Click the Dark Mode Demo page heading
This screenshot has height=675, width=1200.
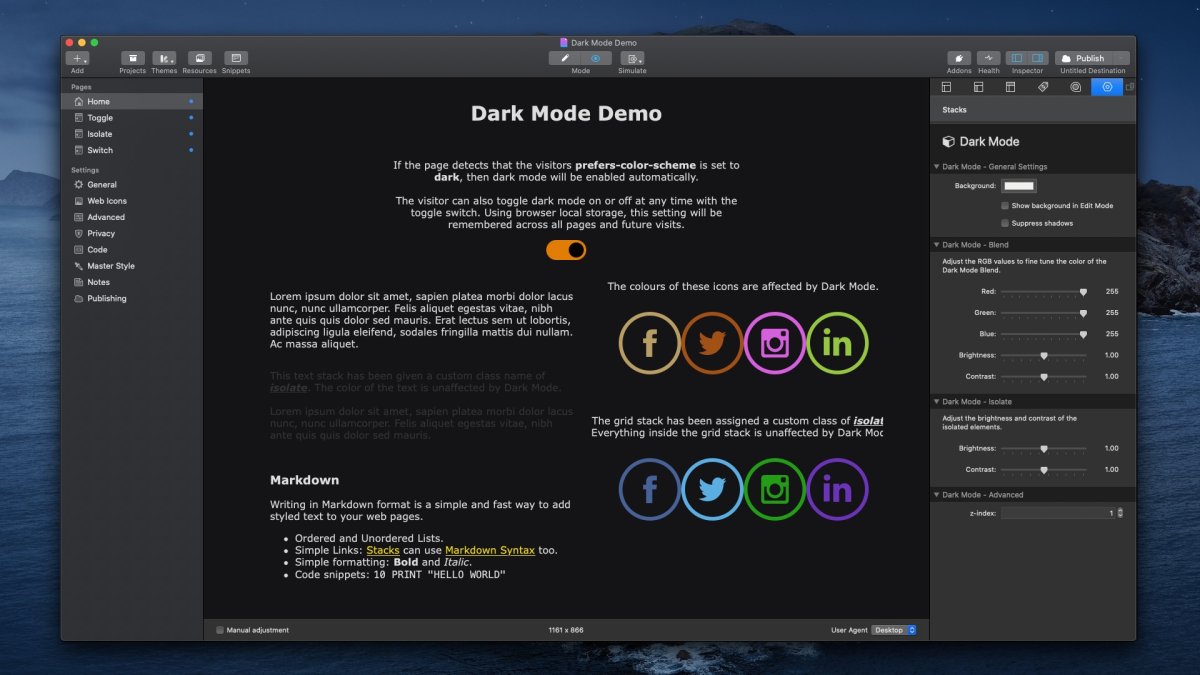566,113
